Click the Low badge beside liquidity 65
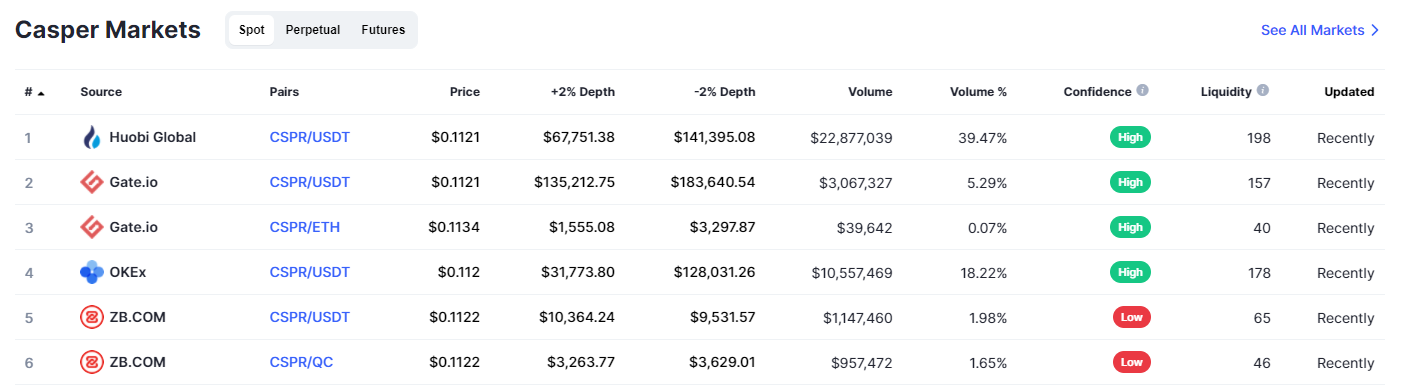Viewport: 1402px width, 385px height. click(x=1132, y=317)
